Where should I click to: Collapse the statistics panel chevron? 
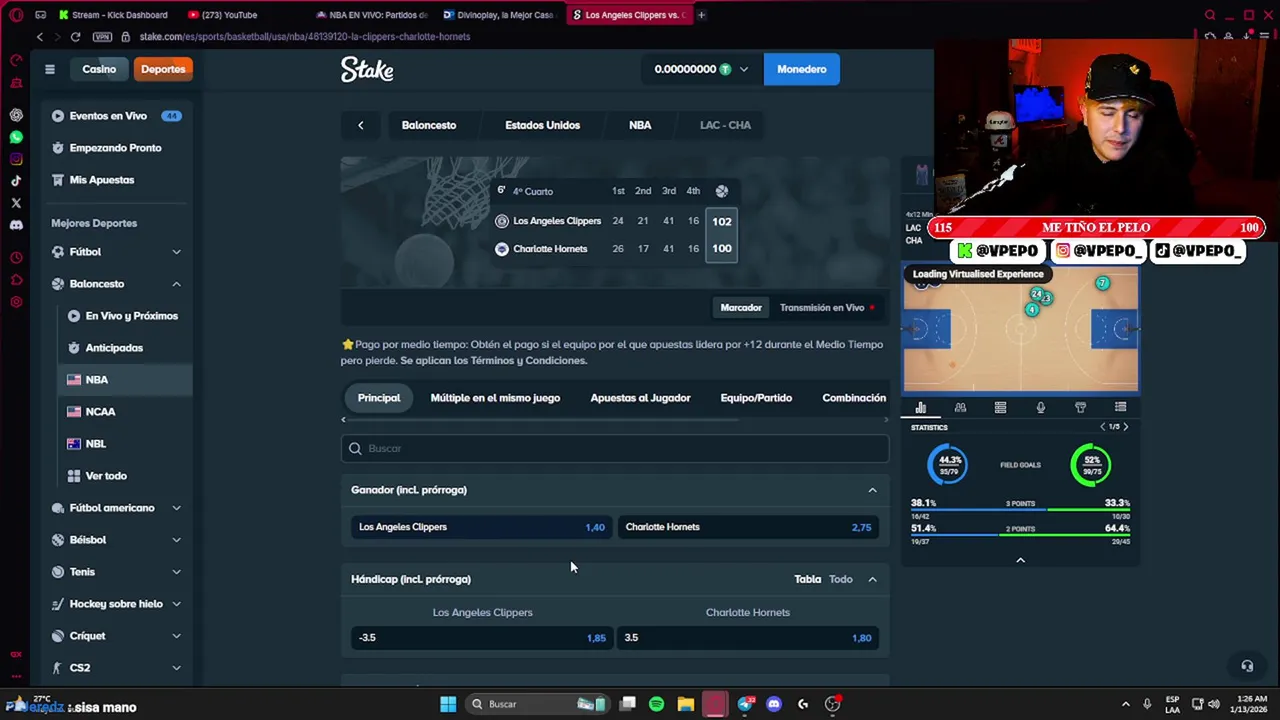[1020, 560]
